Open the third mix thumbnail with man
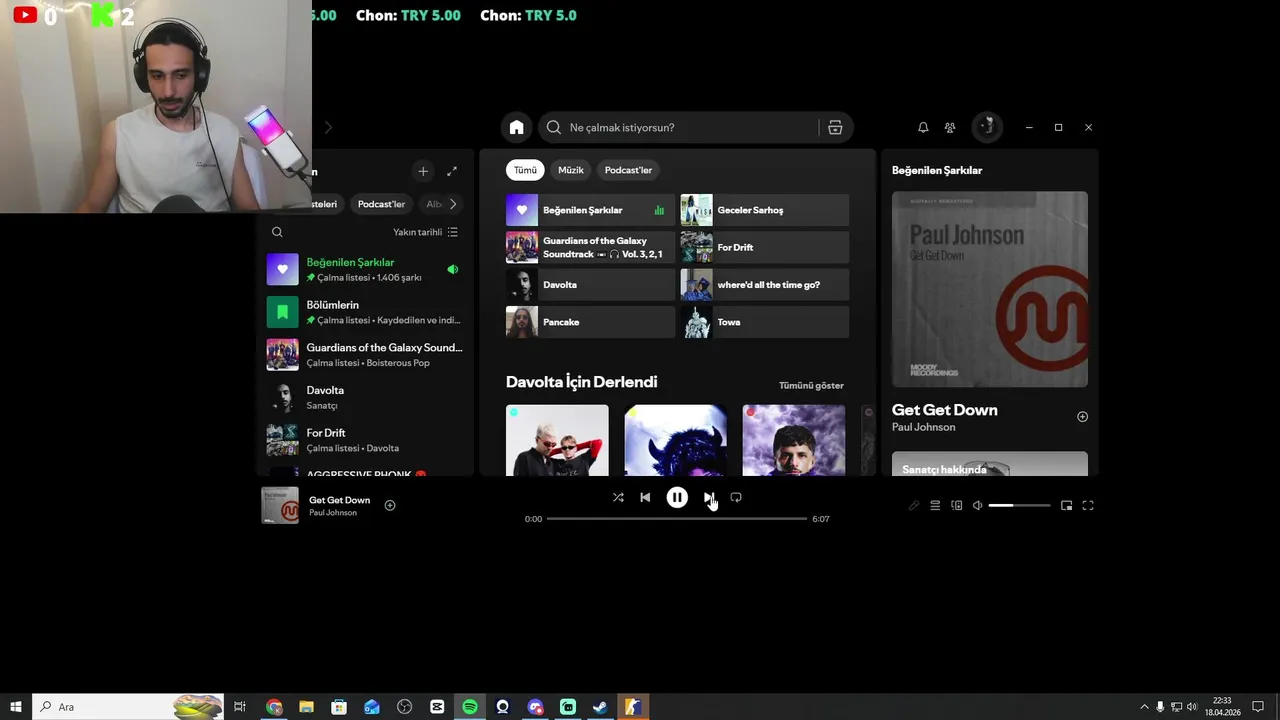Viewport: 1280px width, 720px height. pos(794,440)
